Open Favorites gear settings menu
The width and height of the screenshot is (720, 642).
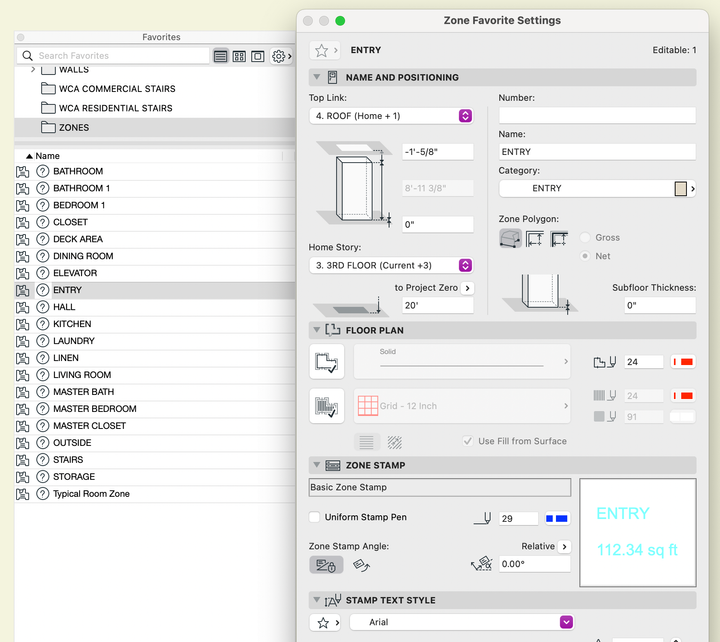coord(281,56)
